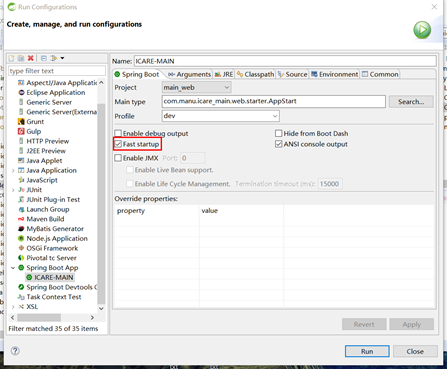
Task: Select HTTP Preview item
Action: pos(48,141)
